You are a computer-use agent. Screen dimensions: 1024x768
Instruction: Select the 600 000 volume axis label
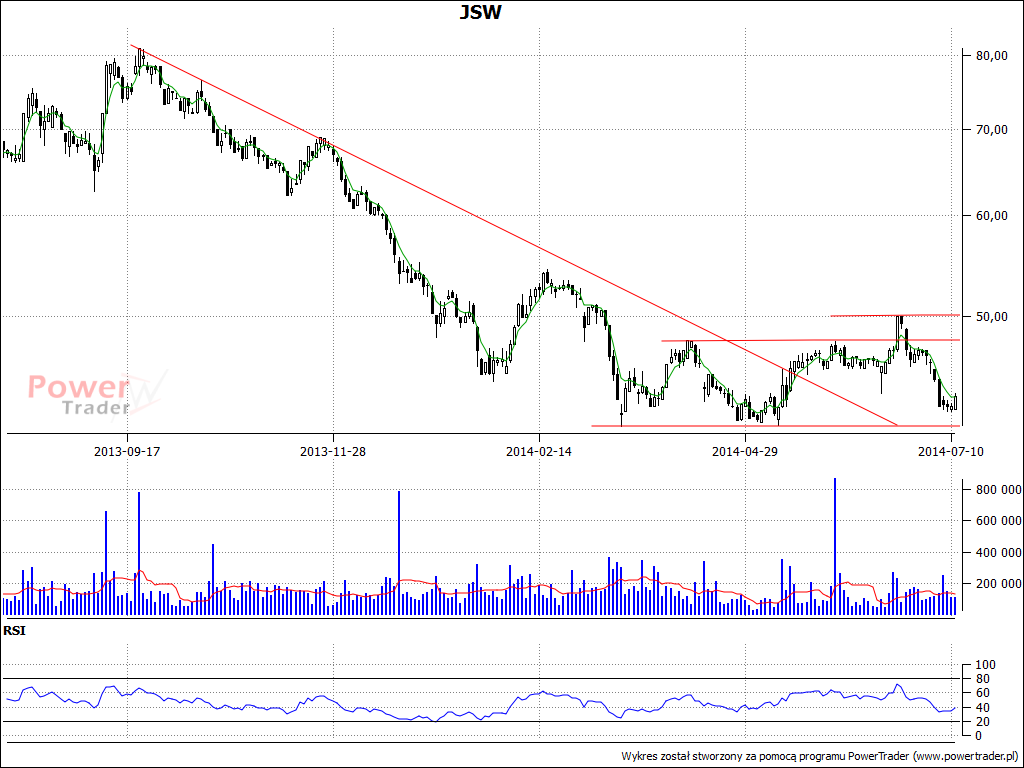(998, 521)
